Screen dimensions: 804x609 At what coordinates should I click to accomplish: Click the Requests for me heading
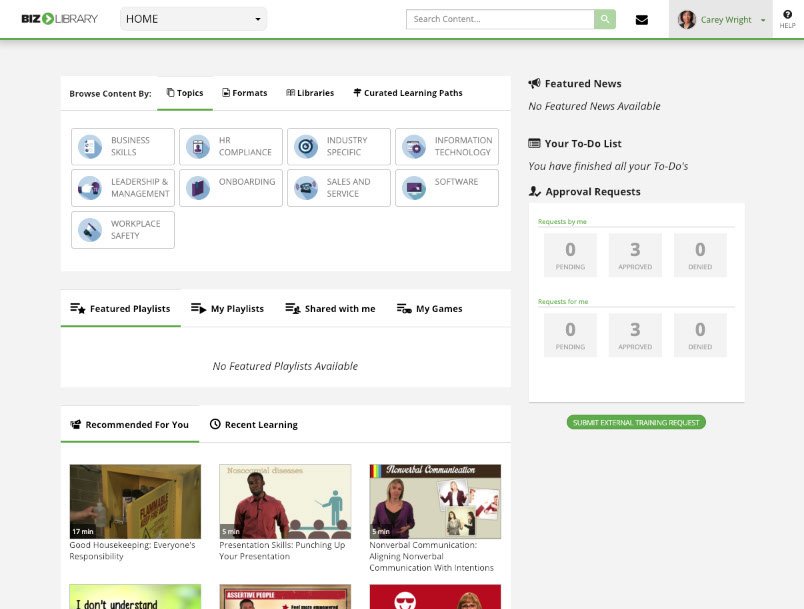coord(563,301)
